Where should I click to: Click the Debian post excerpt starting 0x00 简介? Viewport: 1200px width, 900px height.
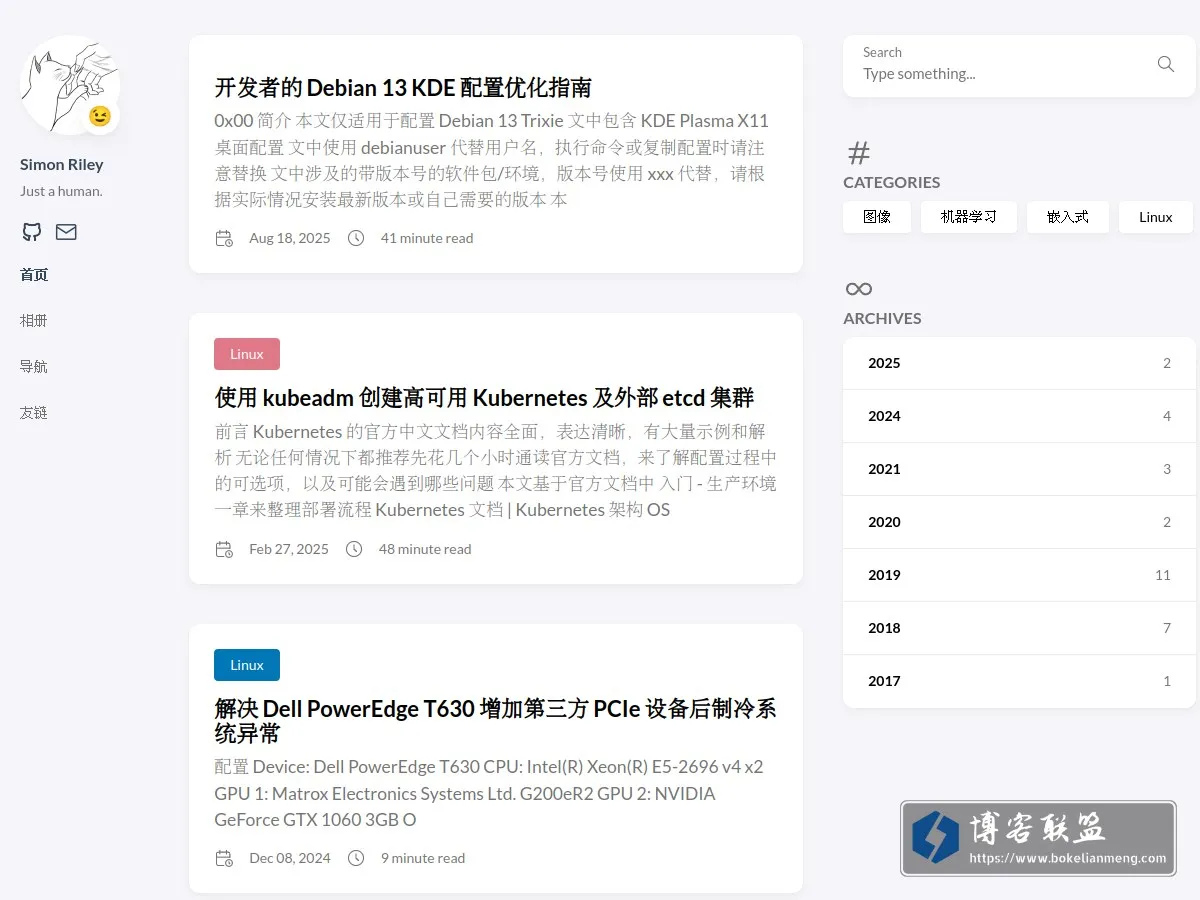(x=493, y=160)
